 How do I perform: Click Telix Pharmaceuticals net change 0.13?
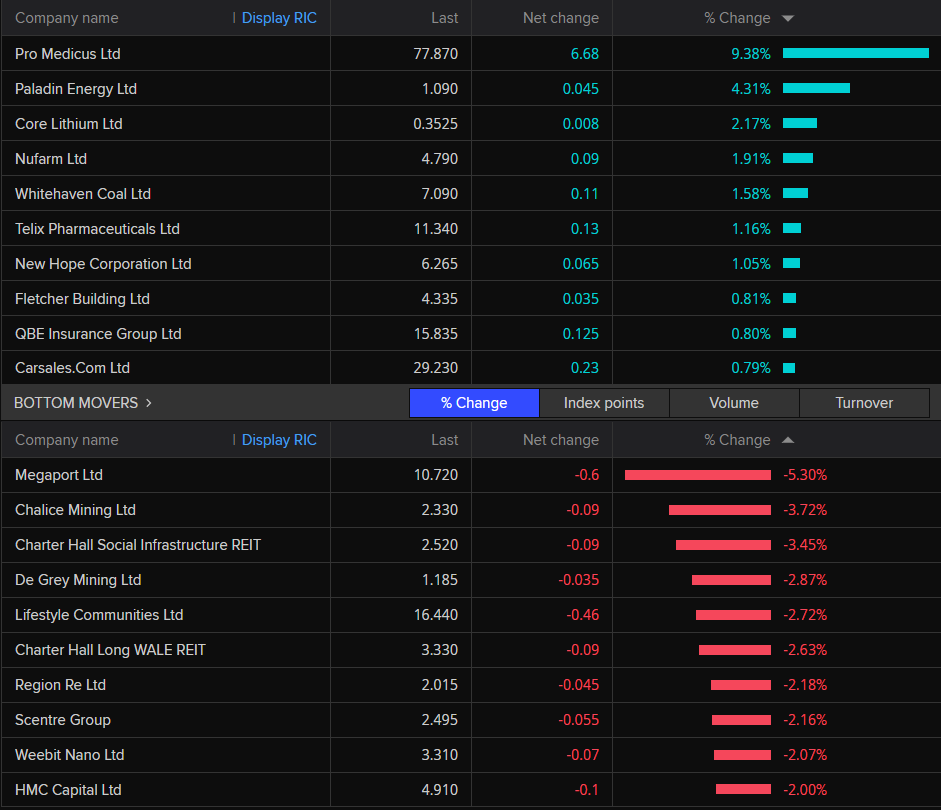pos(585,229)
